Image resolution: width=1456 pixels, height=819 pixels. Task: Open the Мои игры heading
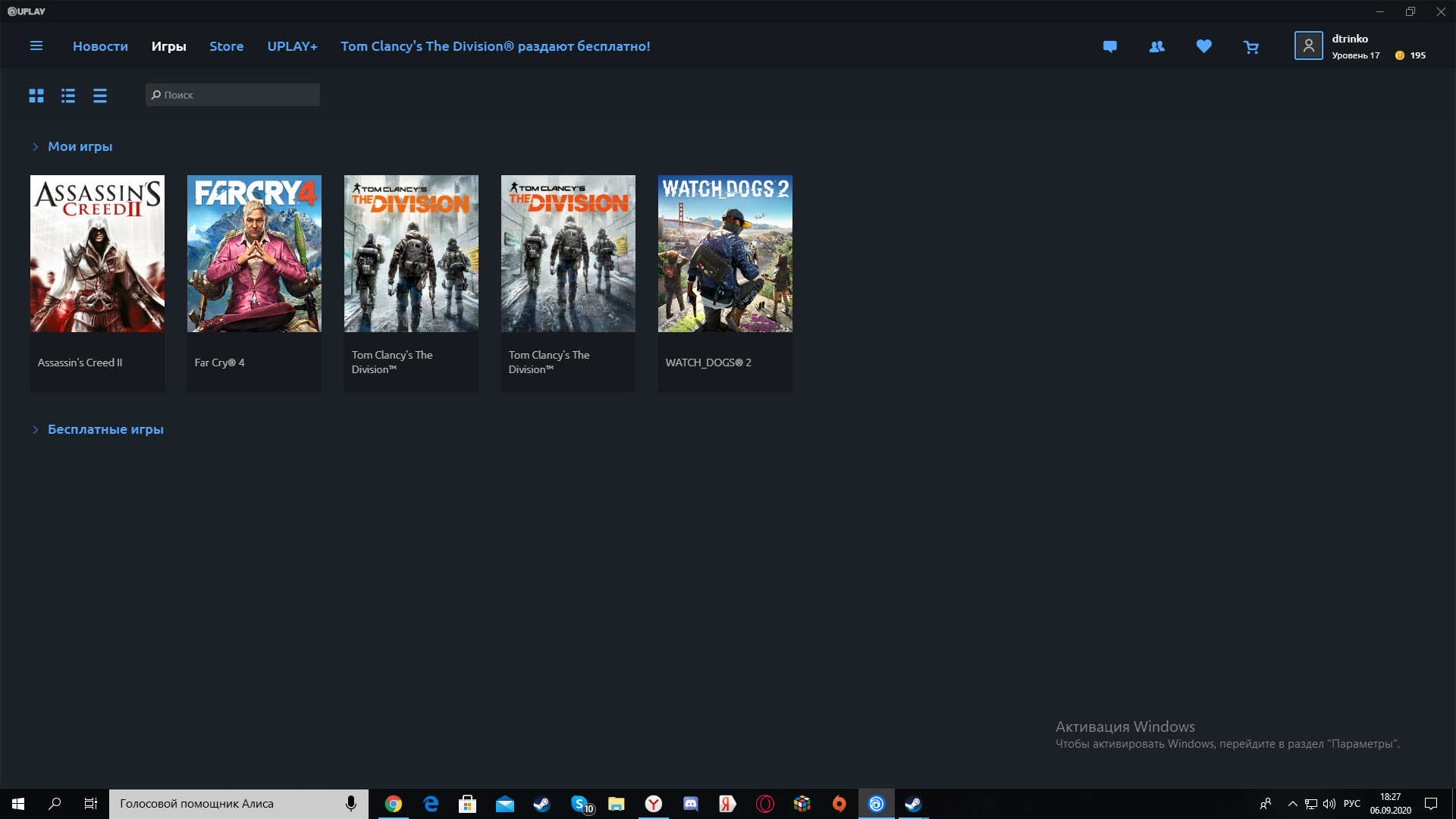point(80,146)
